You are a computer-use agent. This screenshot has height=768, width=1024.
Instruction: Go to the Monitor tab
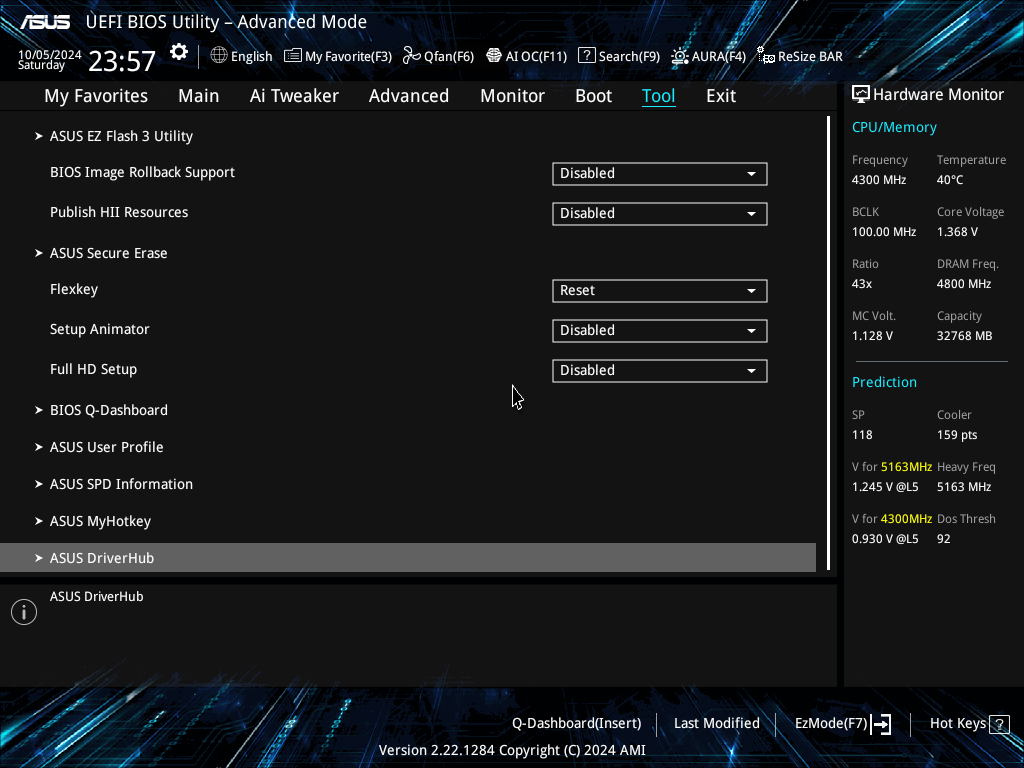point(512,96)
